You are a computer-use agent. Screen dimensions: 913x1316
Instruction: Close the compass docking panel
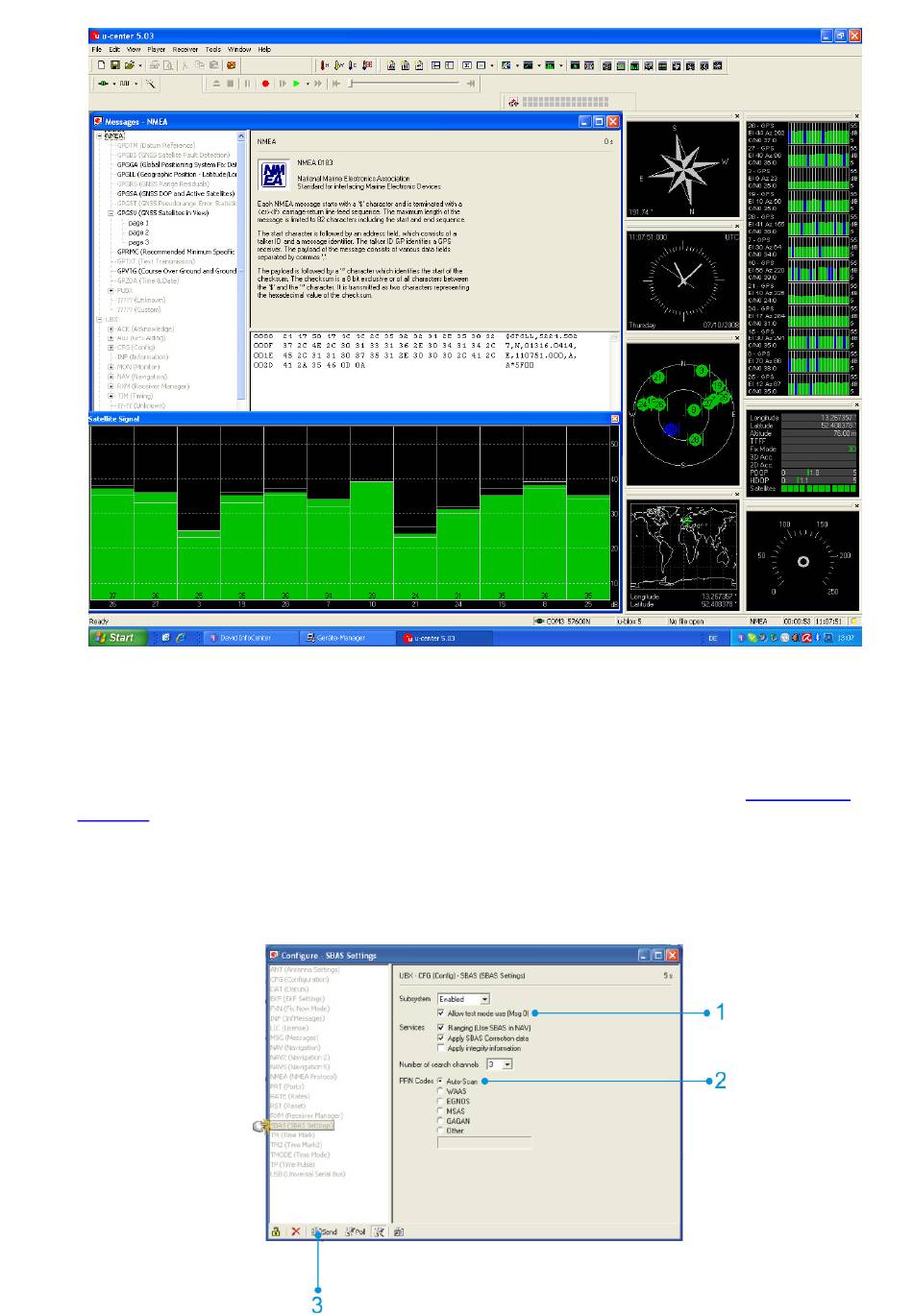pos(737,116)
